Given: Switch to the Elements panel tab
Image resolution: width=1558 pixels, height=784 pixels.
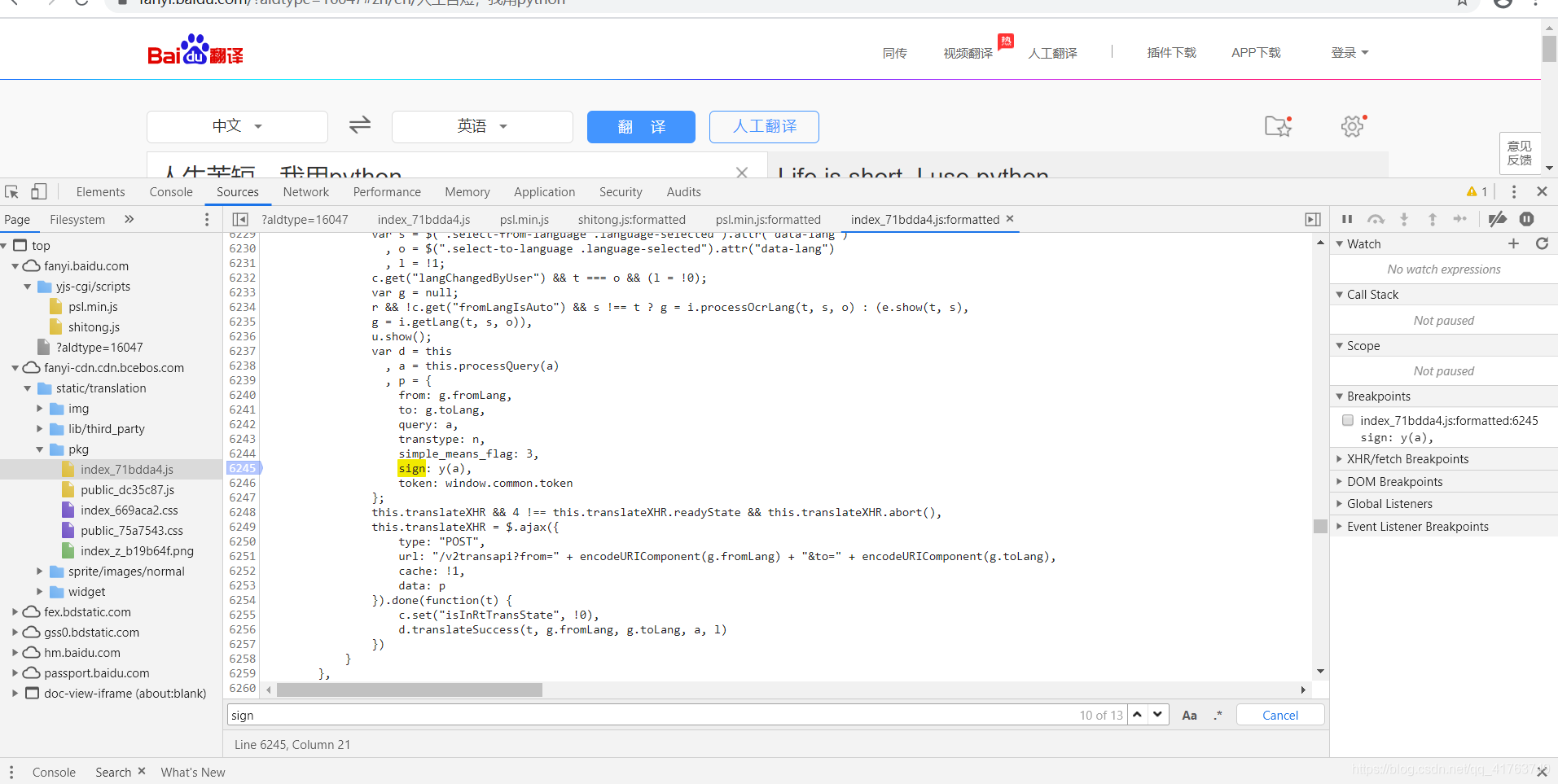Looking at the screenshot, I should click(101, 192).
